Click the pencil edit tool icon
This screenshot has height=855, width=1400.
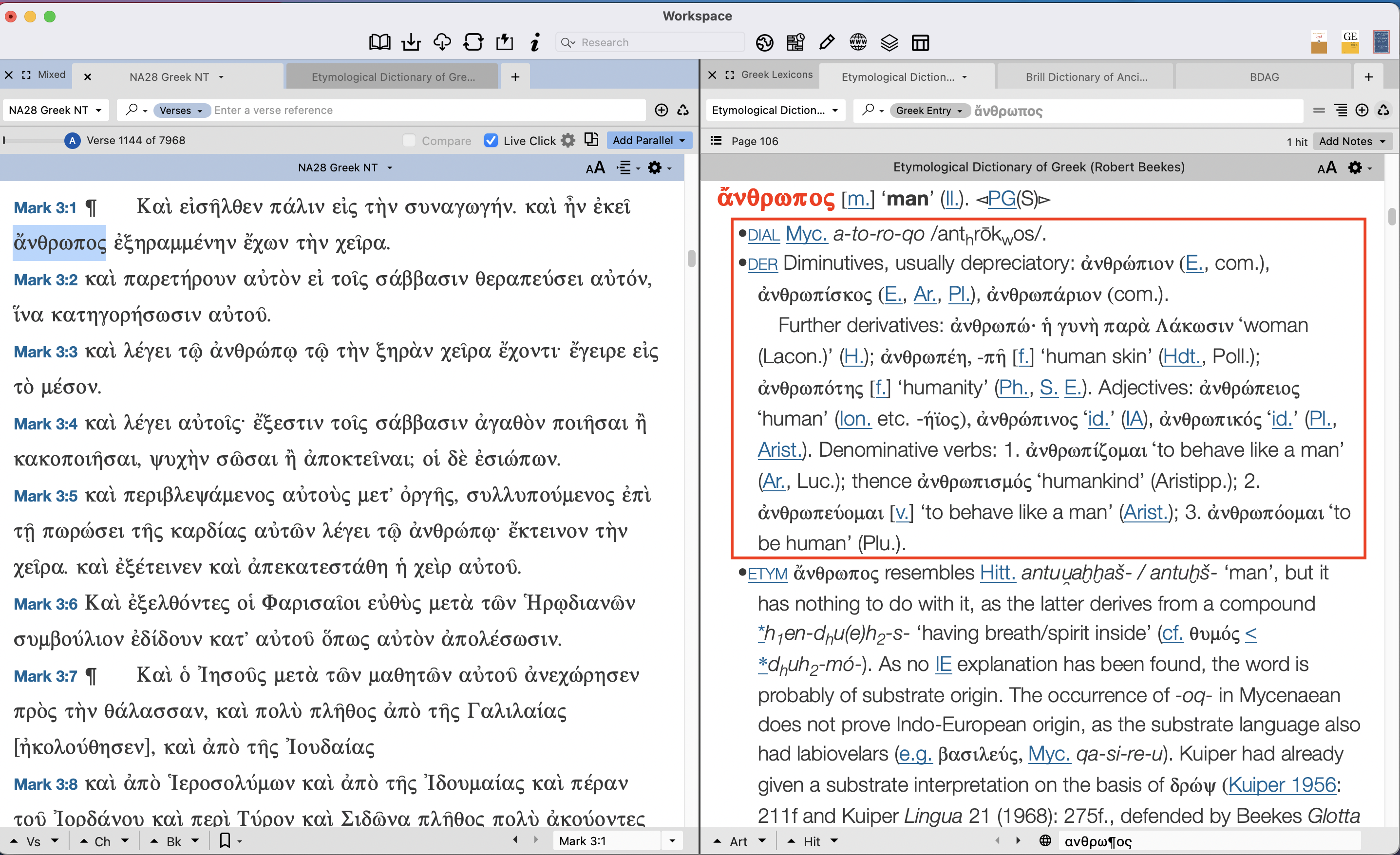(827, 43)
